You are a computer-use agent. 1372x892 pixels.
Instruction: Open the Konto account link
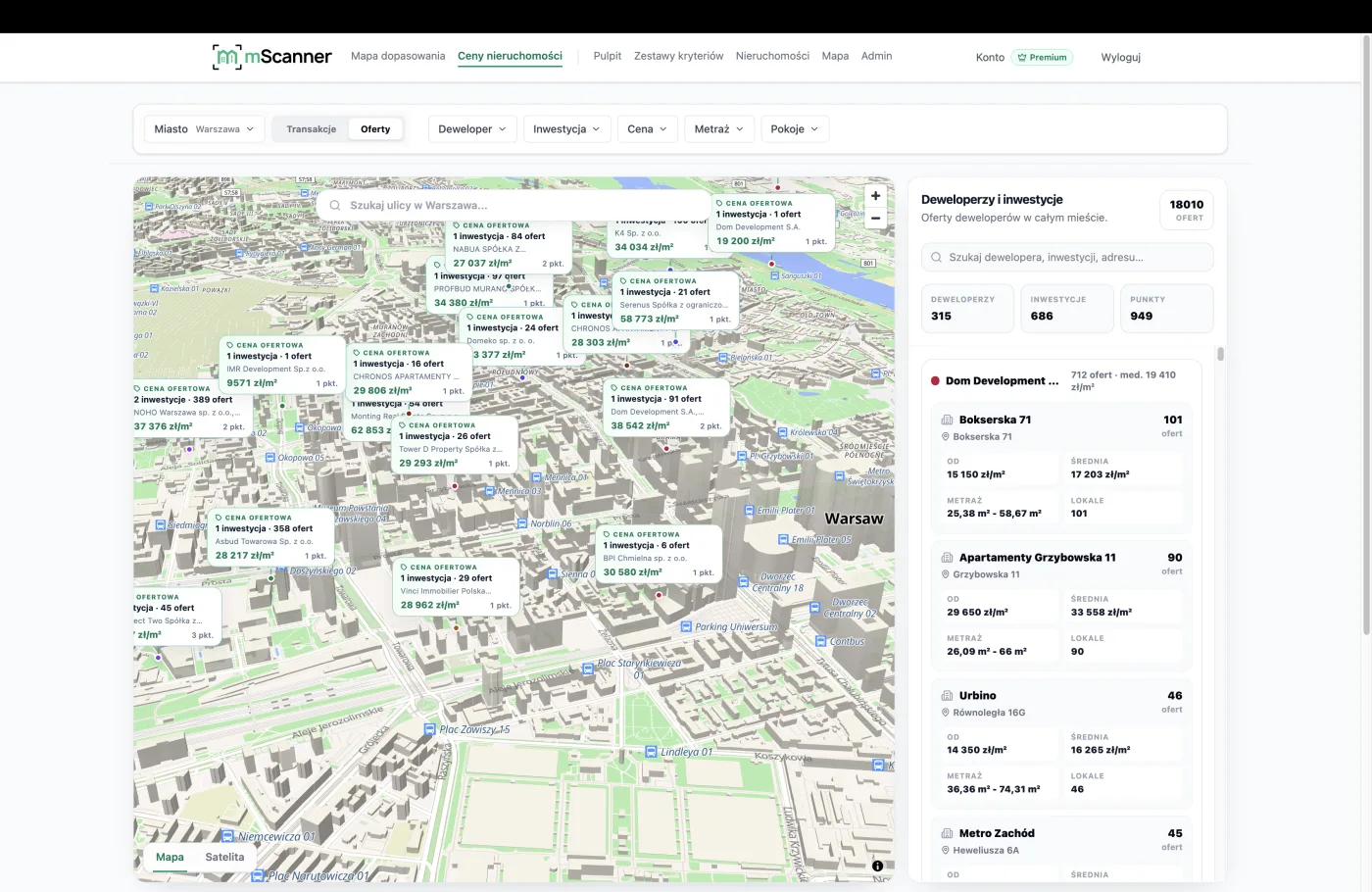(x=990, y=57)
